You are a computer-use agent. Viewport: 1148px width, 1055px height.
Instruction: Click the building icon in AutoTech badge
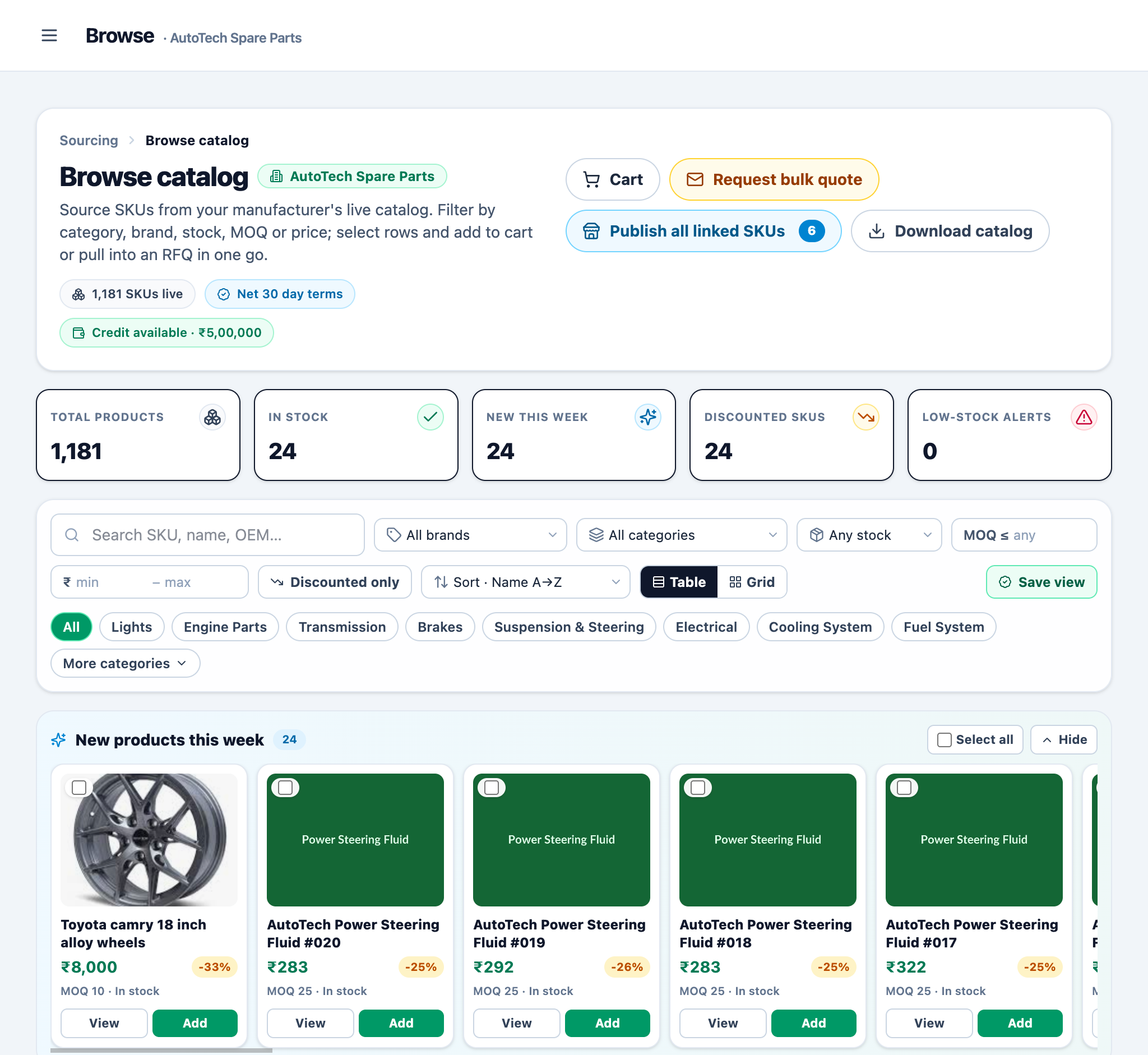click(276, 177)
